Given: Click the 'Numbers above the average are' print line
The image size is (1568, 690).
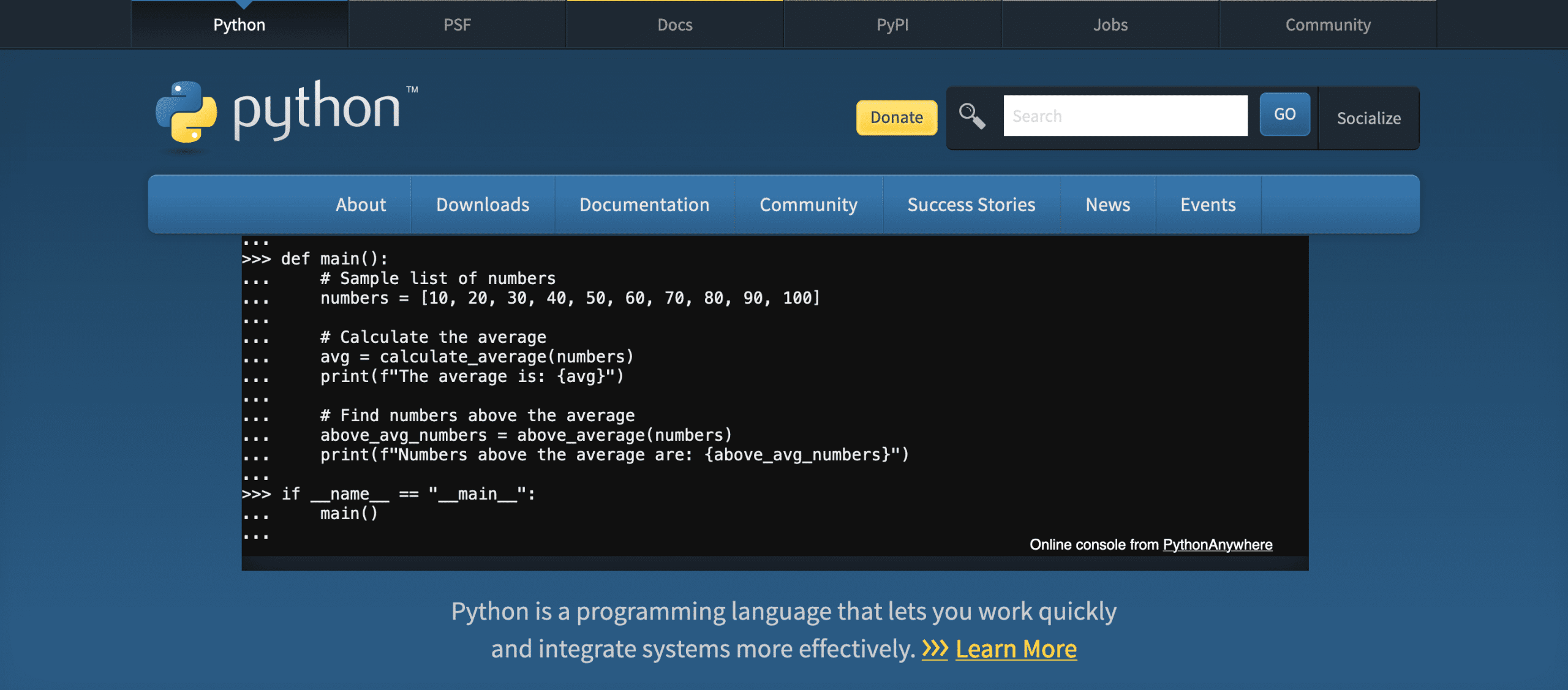Looking at the screenshot, I should pos(615,454).
